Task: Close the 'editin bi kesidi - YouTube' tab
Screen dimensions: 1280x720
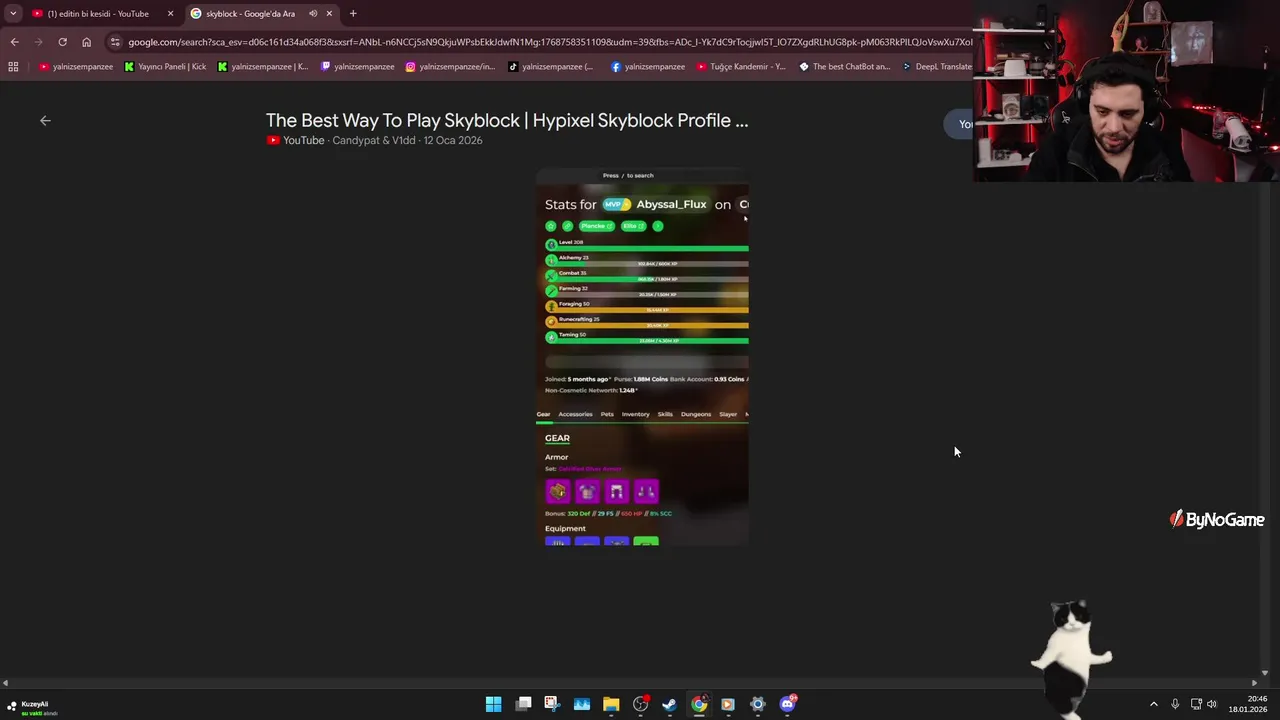Action: click(170, 13)
